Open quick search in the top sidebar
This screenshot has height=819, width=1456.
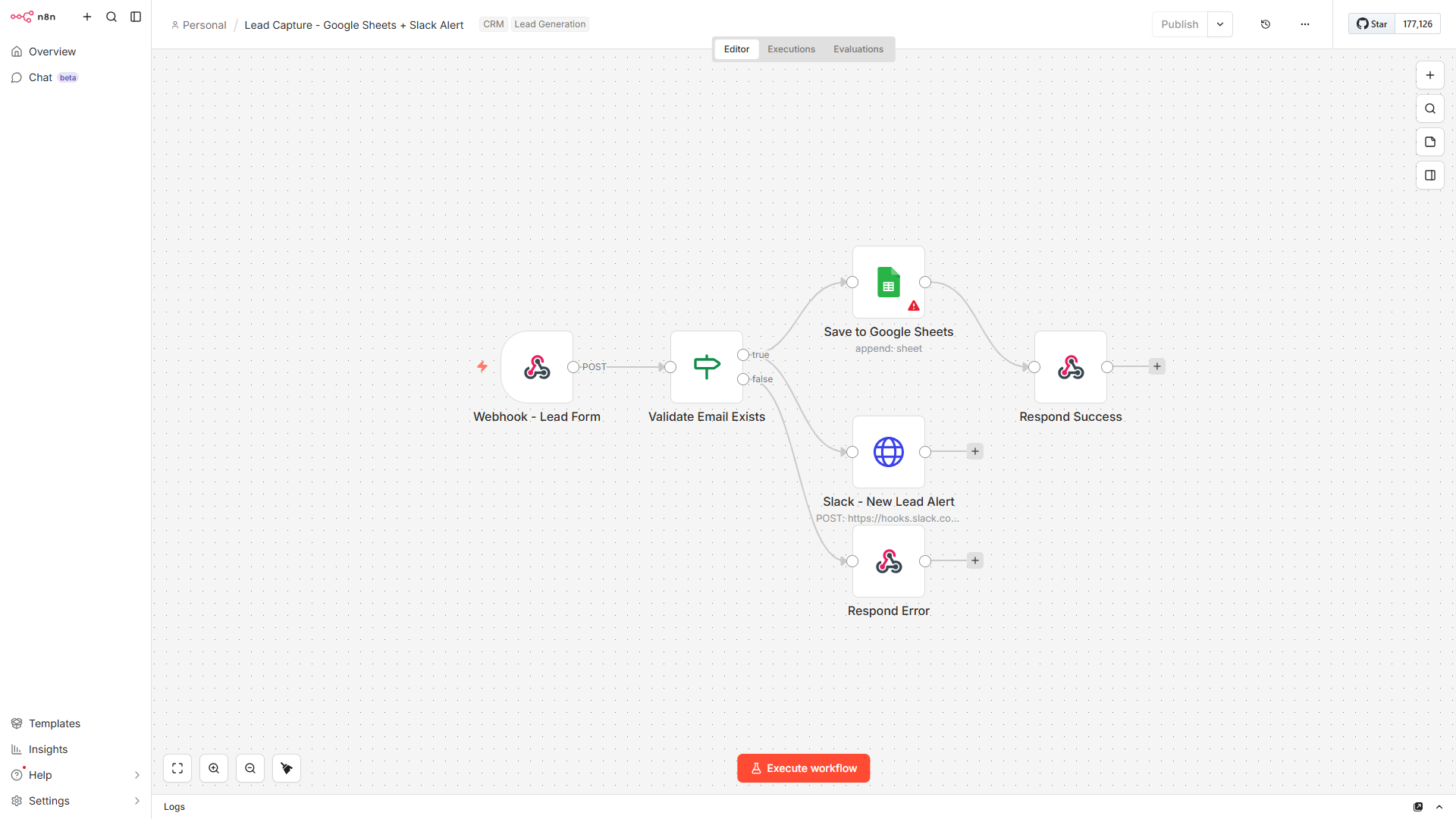point(111,17)
